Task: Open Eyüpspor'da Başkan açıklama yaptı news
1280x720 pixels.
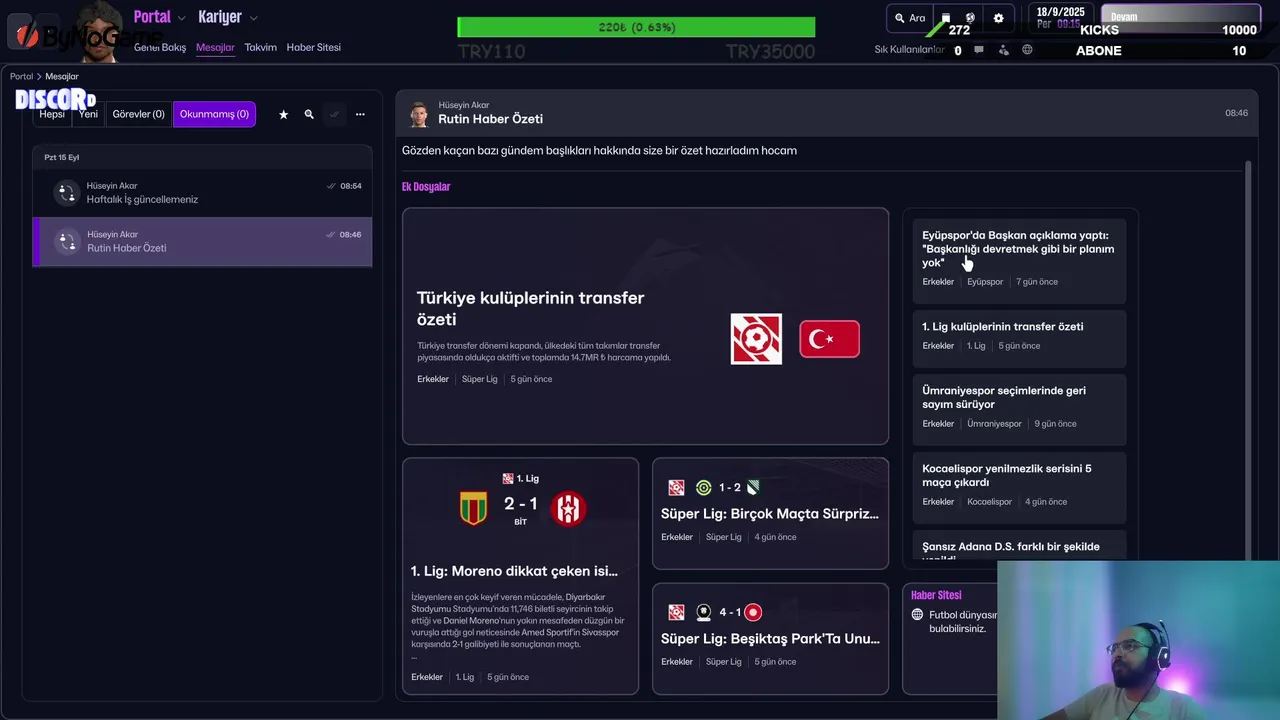Action: pyautogui.click(x=1019, y=260)
